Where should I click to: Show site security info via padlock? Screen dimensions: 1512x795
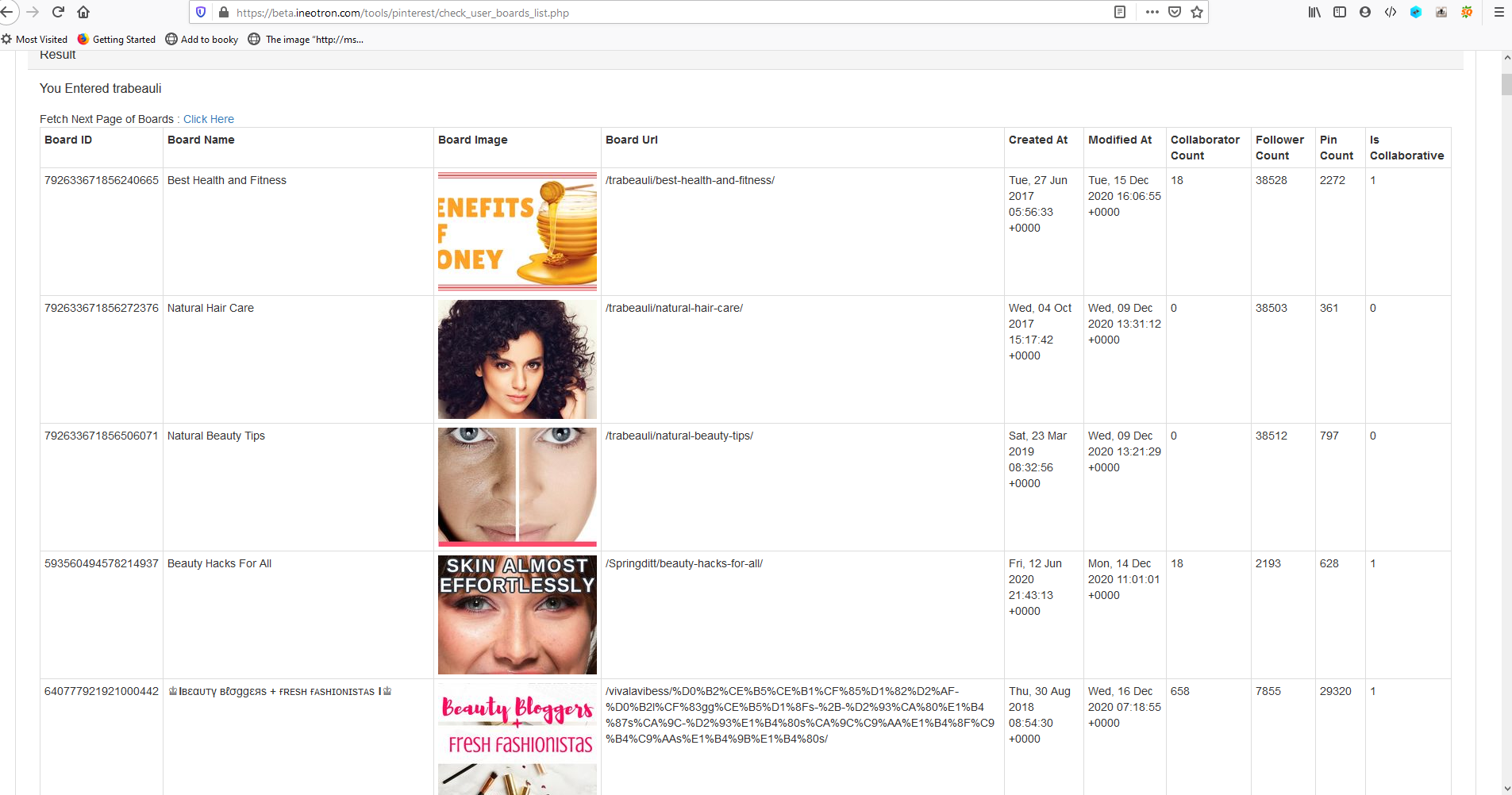tap(224, 12)
